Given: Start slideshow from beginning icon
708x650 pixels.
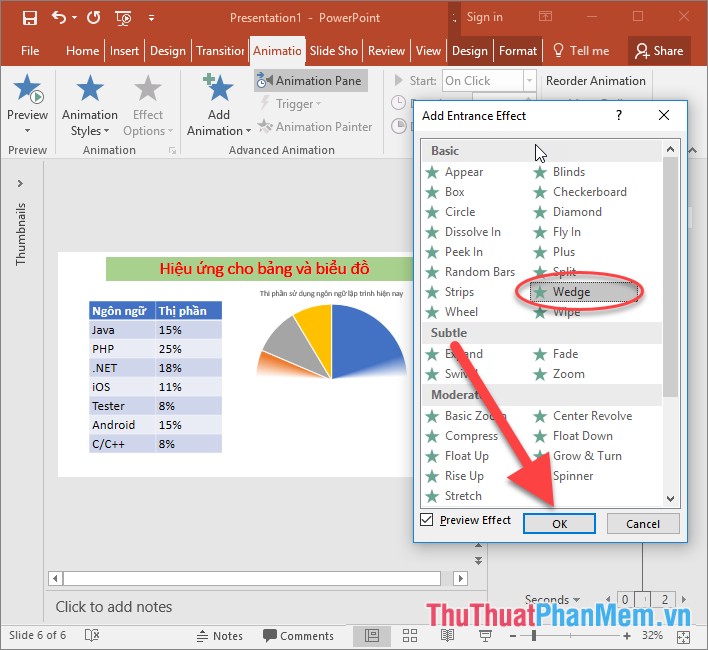Looking at the screenshot, I should pyautogui.click(x=123, y=18).
